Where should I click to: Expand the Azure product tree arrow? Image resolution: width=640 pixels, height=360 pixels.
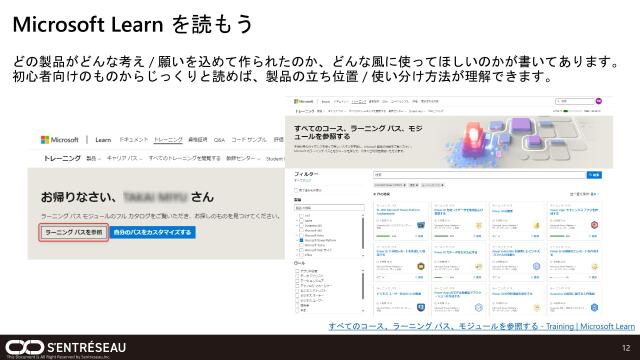297,220
